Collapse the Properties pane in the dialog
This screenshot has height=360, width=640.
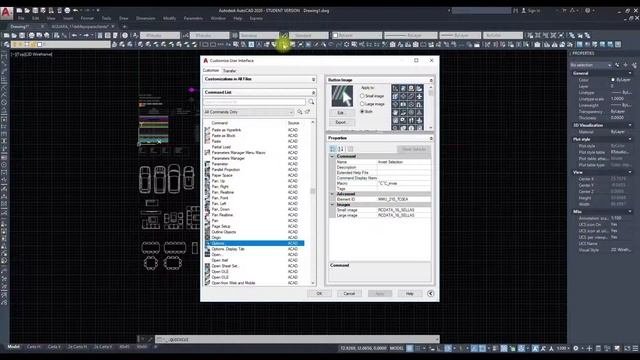tap(431, 138)
